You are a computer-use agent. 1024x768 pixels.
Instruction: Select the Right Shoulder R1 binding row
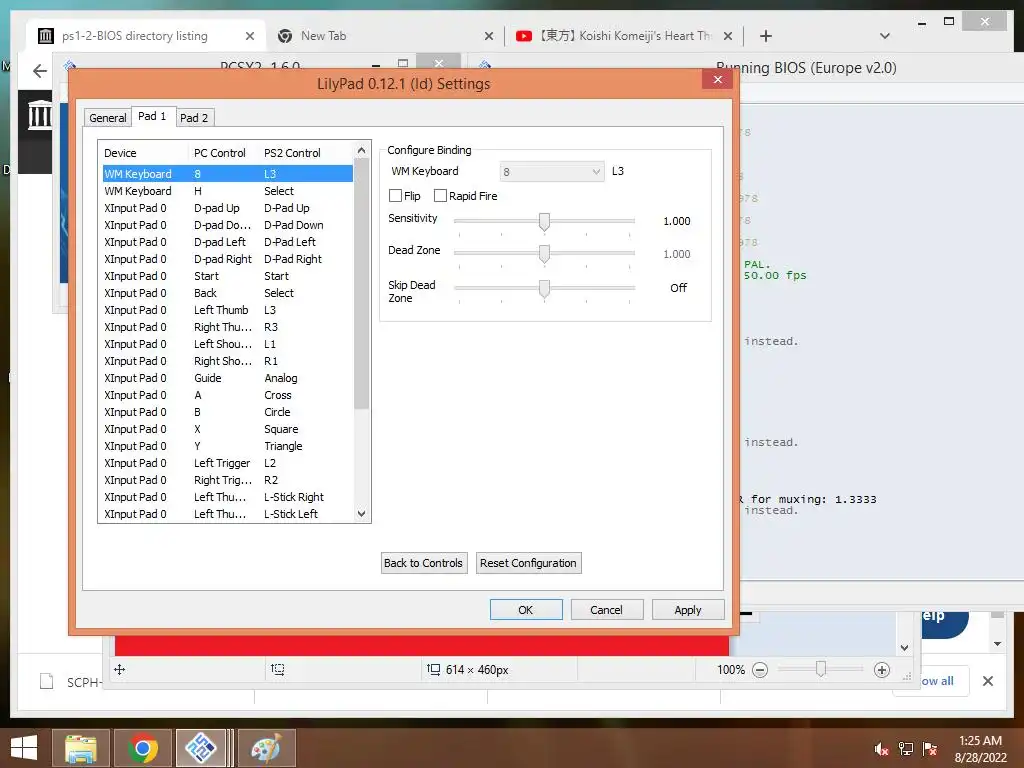[227, 360]
